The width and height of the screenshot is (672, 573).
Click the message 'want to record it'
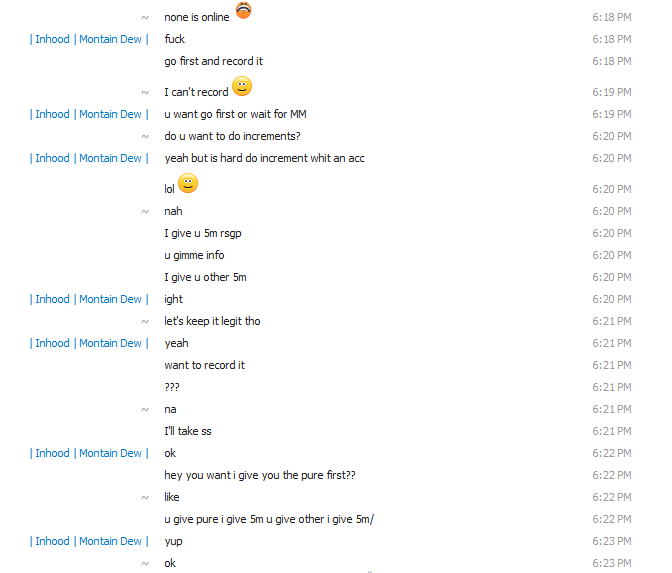point(204,366)
